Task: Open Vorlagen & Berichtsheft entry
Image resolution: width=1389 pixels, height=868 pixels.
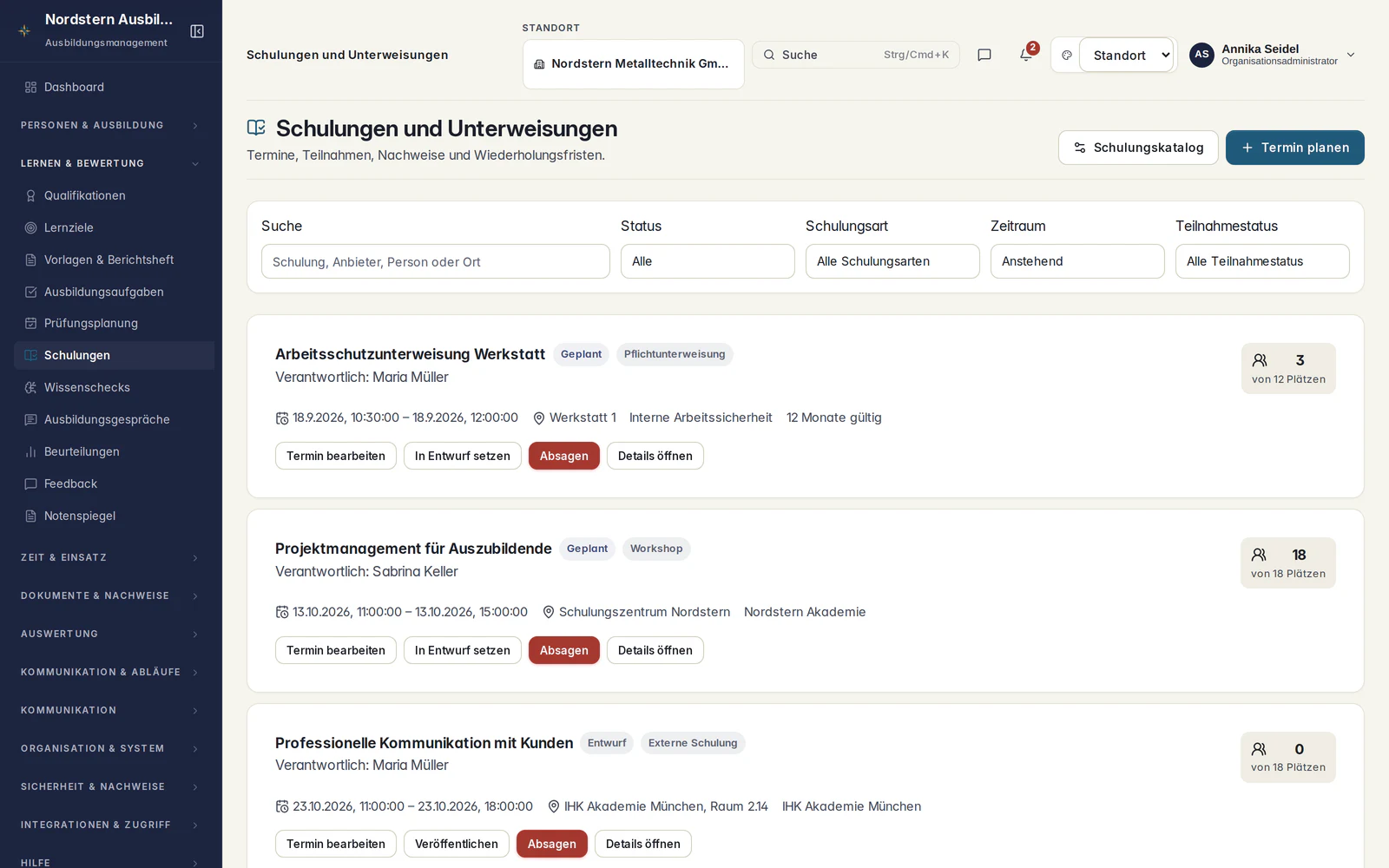Action: click(x=115, y=260)
